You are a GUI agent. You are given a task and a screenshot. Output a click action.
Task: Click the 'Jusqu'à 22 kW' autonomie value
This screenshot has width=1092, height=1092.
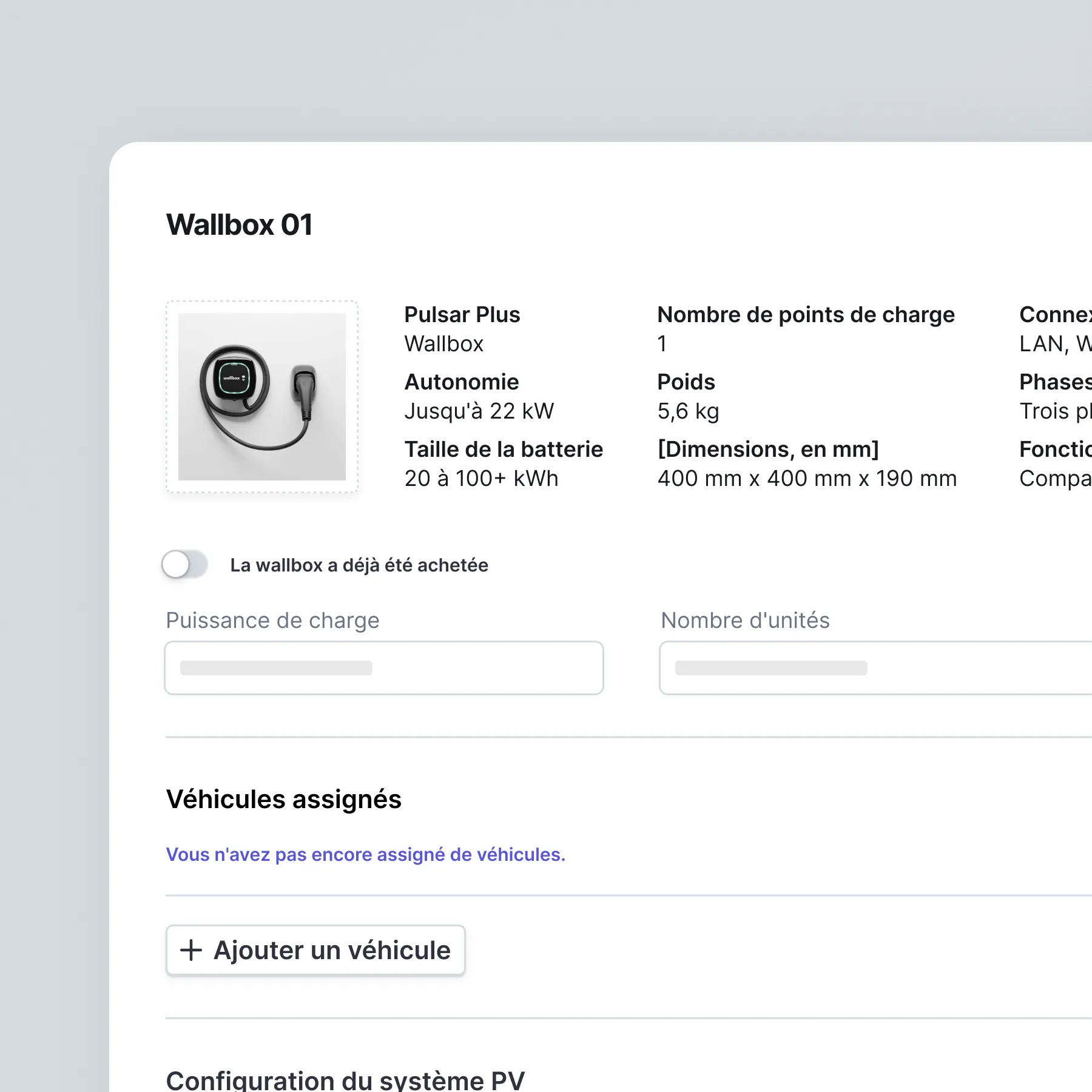479,411
